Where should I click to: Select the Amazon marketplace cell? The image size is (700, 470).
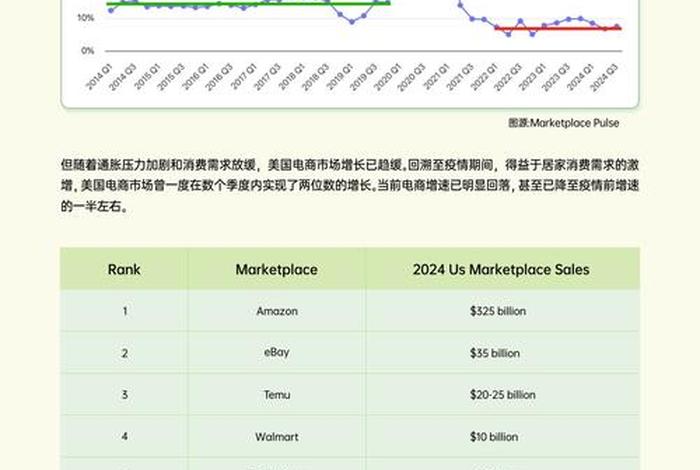pyautogui.click(x=277, y=311)
